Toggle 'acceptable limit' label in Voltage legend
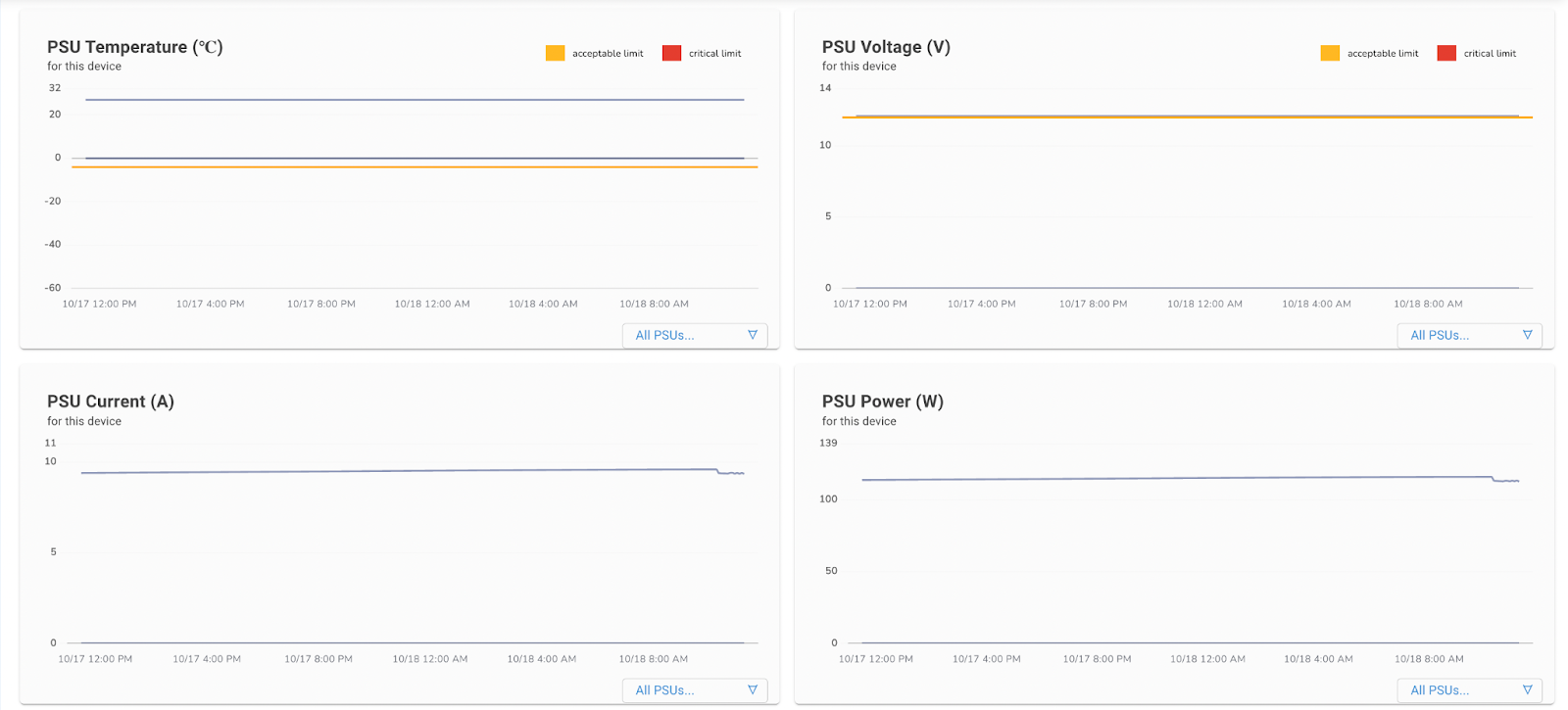This screenshot has width=1568, height=710. point(1383,54)
